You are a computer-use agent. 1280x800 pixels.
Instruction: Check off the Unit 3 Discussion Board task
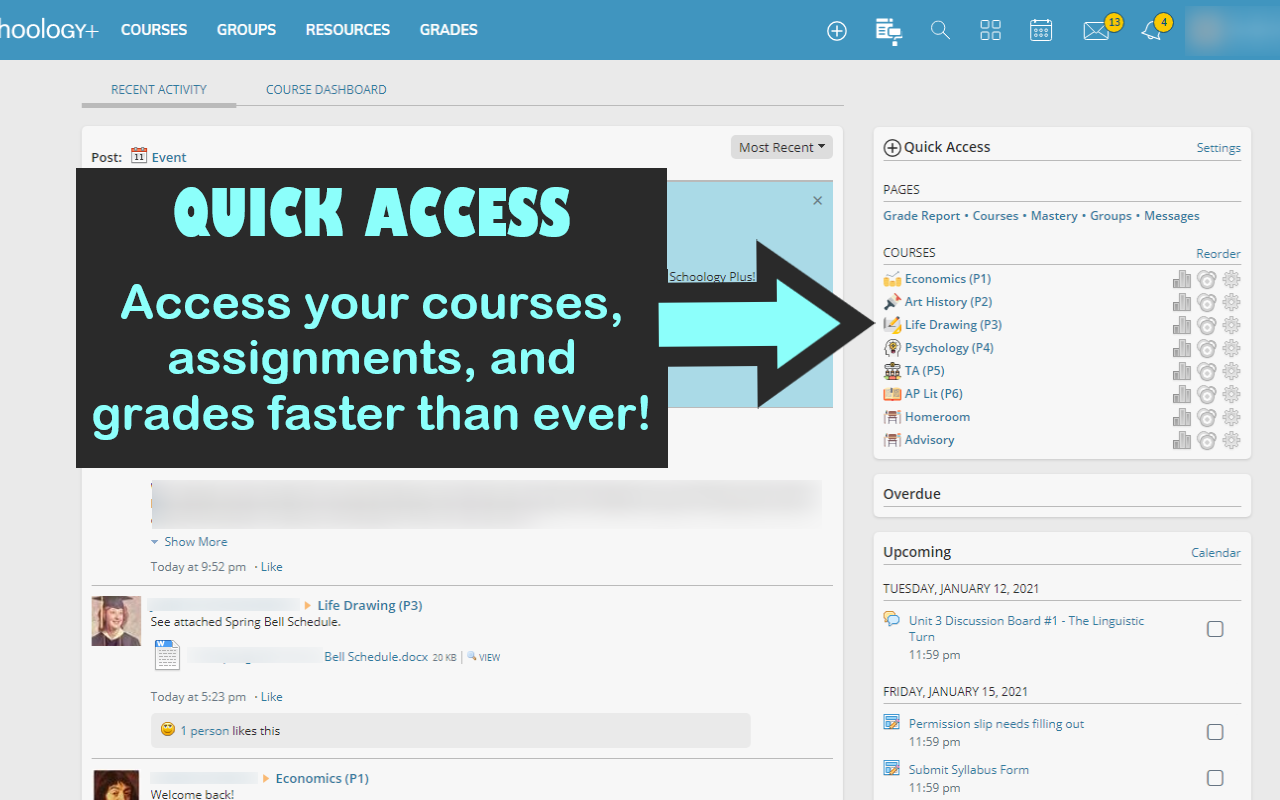1215,628
